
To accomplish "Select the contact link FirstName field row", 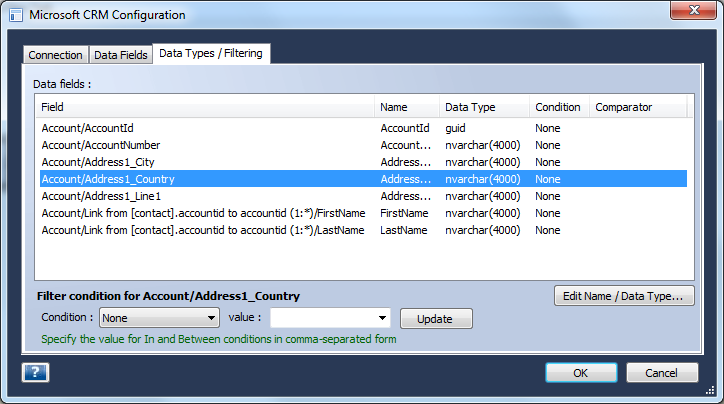I will click(x=363, y=213).
